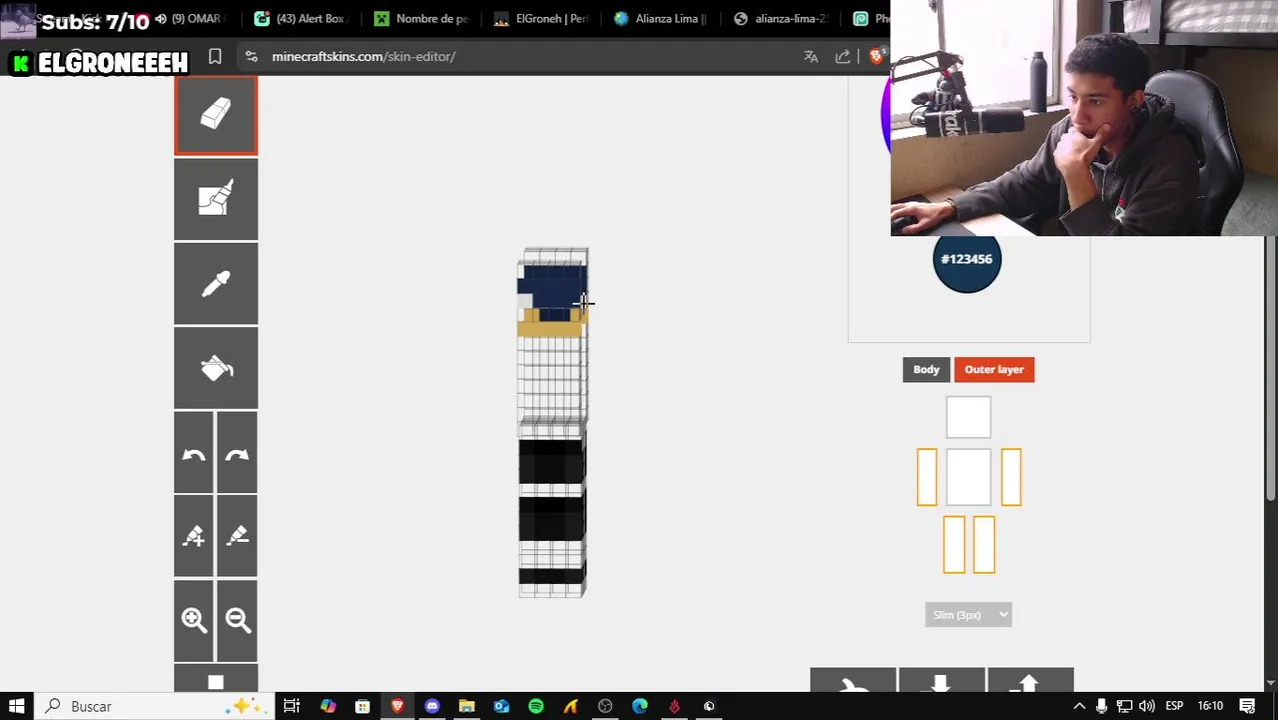Open the 16:10 taskbar clock

pos(1210,706)
